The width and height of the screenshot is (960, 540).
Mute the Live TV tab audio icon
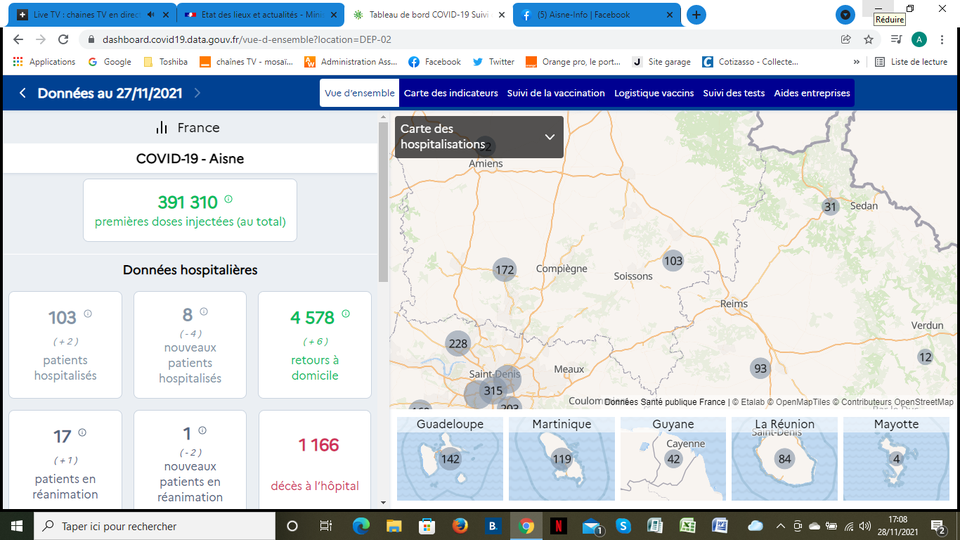(x=151, y=15)
